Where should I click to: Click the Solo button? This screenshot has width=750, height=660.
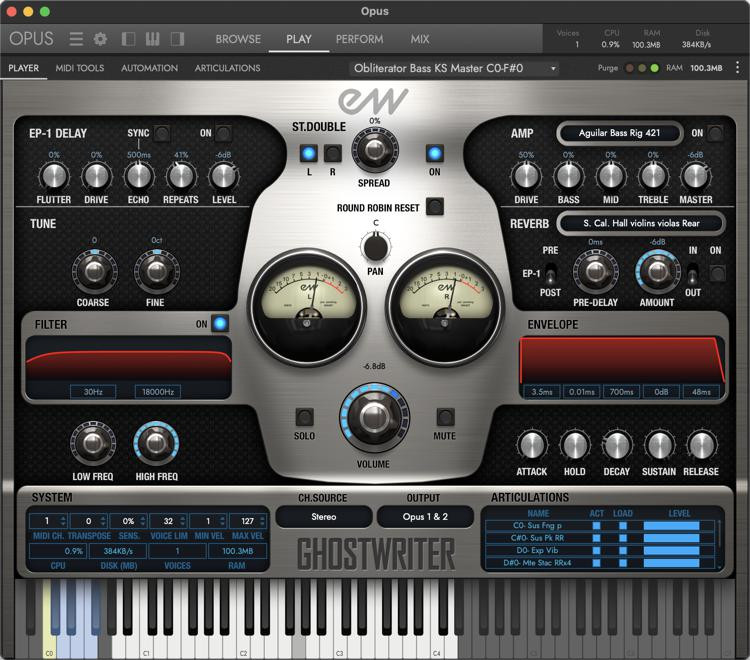pos(304,417)
